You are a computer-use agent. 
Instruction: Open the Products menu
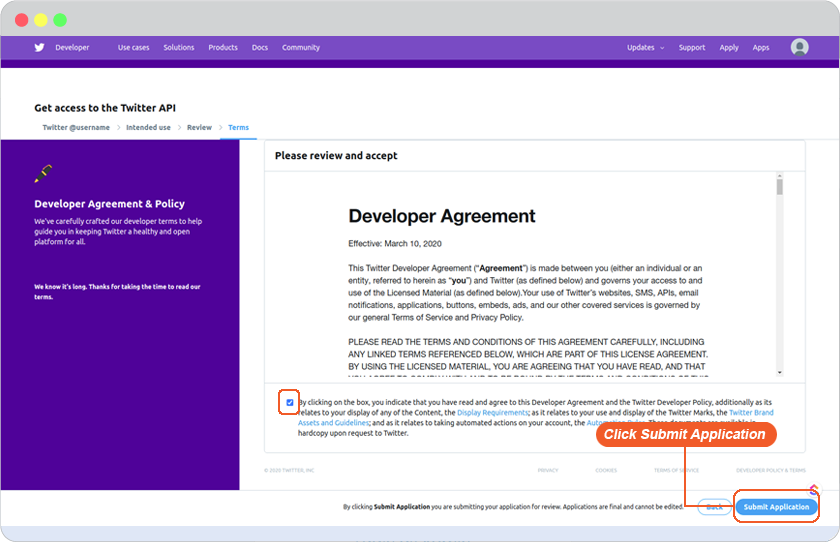coord(223,48)
